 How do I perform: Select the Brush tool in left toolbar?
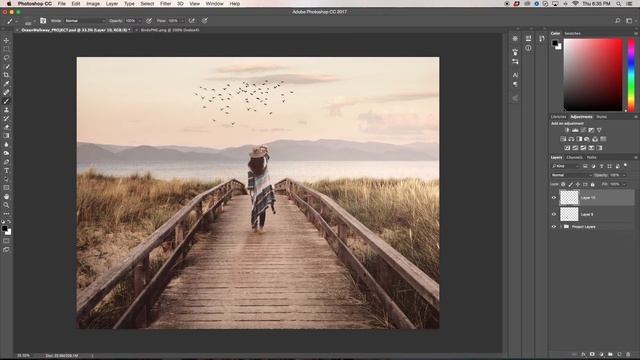coord(6,101)
